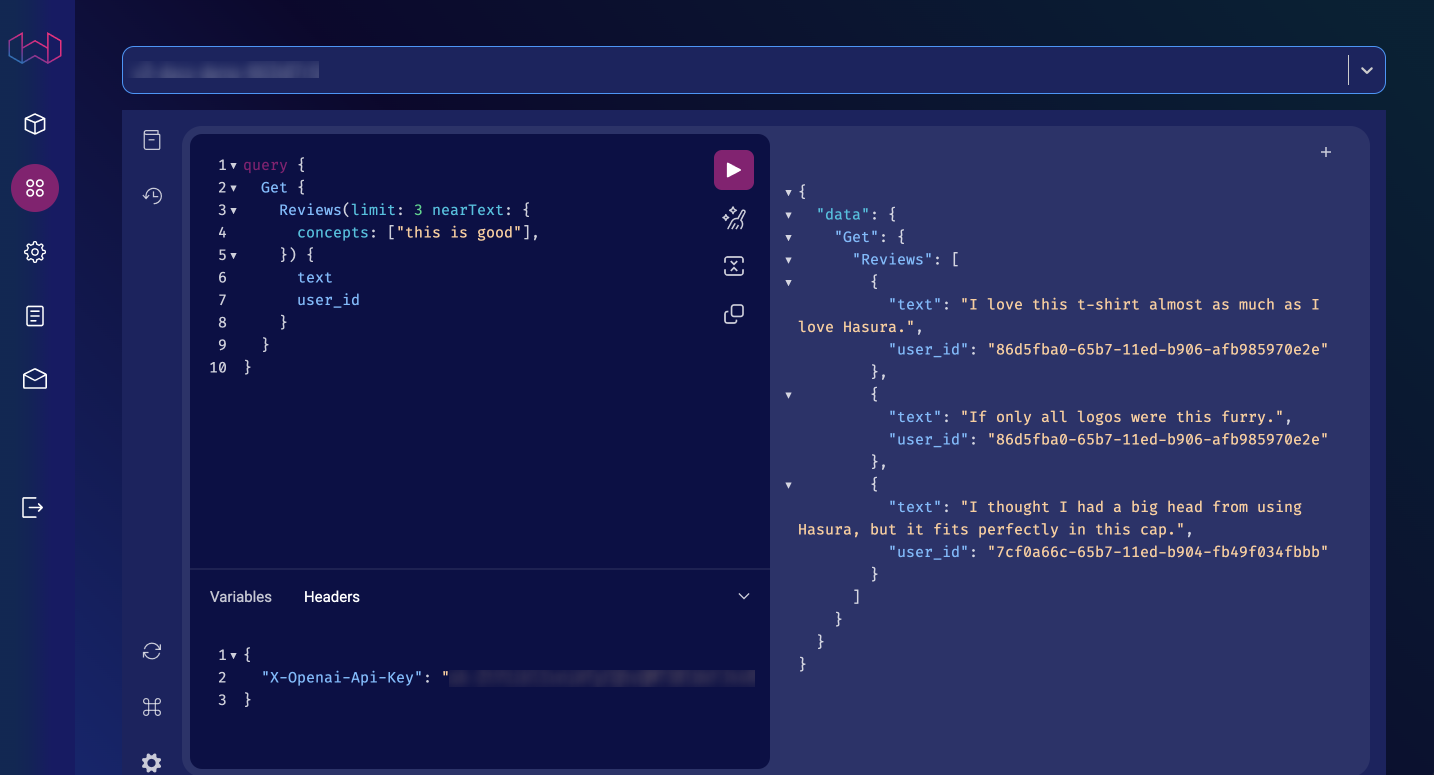Open the Weaviate cluster selector dropdown

tap(1367, 70)
